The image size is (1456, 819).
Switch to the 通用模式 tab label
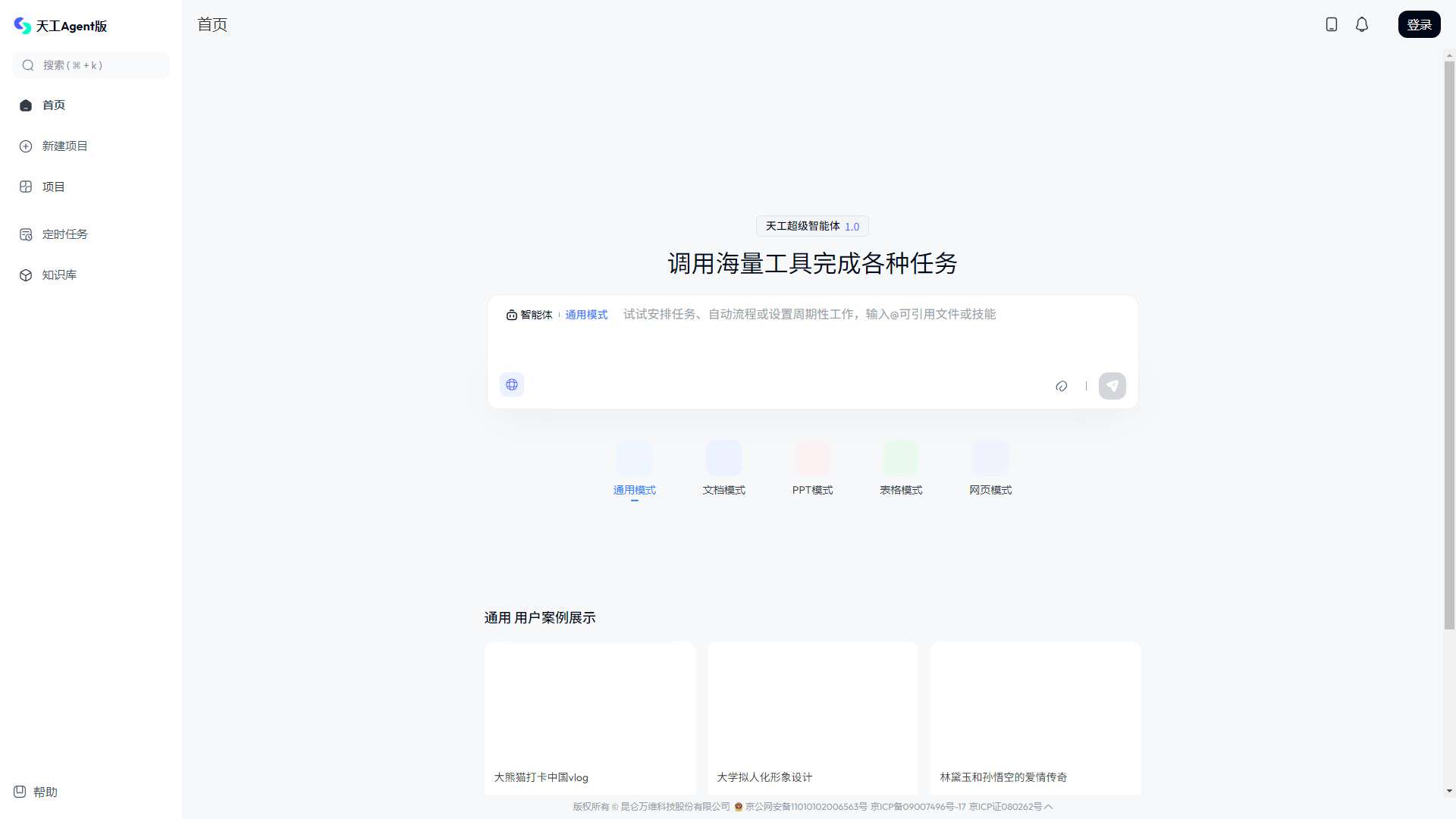[x=635, y=490]
